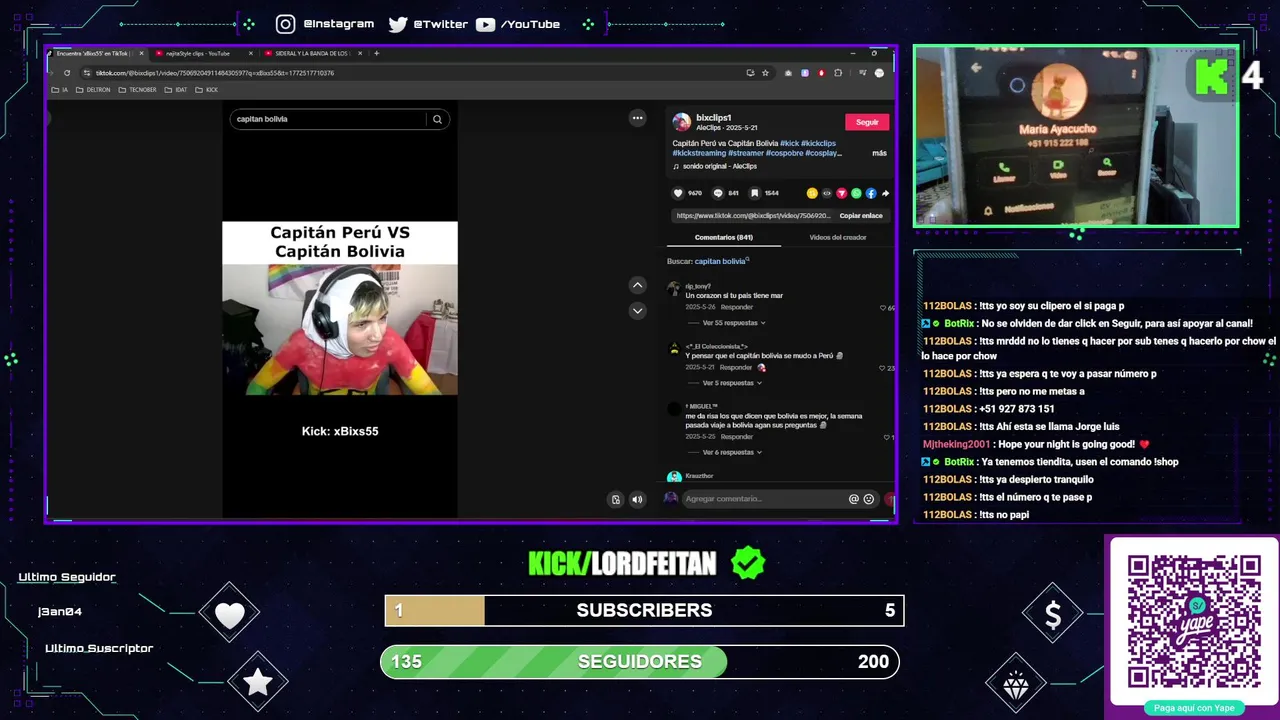
Task: Click the Twitter bird icon in the overlay header
Action: 398,24
